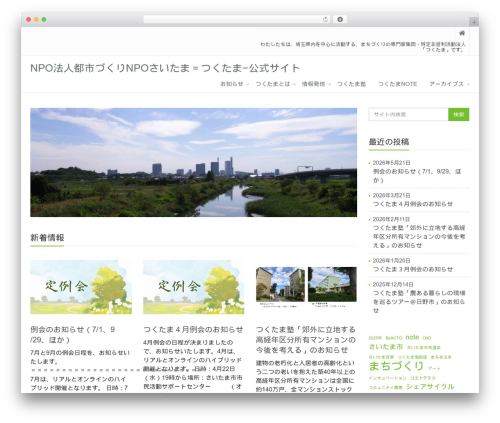Screen dimensions: 500x423
Task: Open article title つくたま塾「郊外に立地する高経年区分所有マンション
Action: click(306, 340)
